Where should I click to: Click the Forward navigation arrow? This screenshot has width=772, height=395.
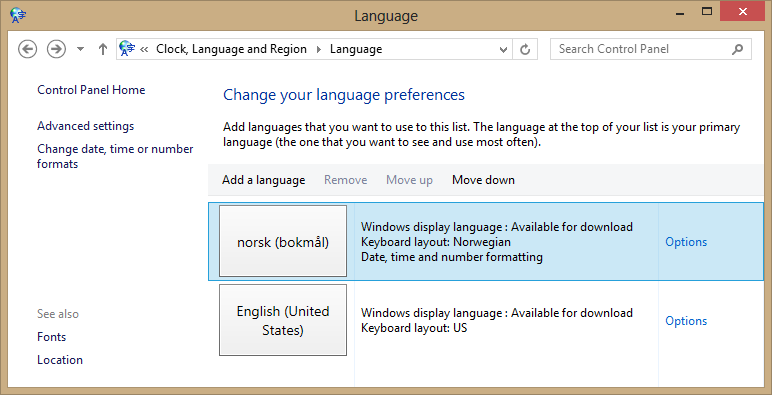pyautogui.click(x=56, y=49)
